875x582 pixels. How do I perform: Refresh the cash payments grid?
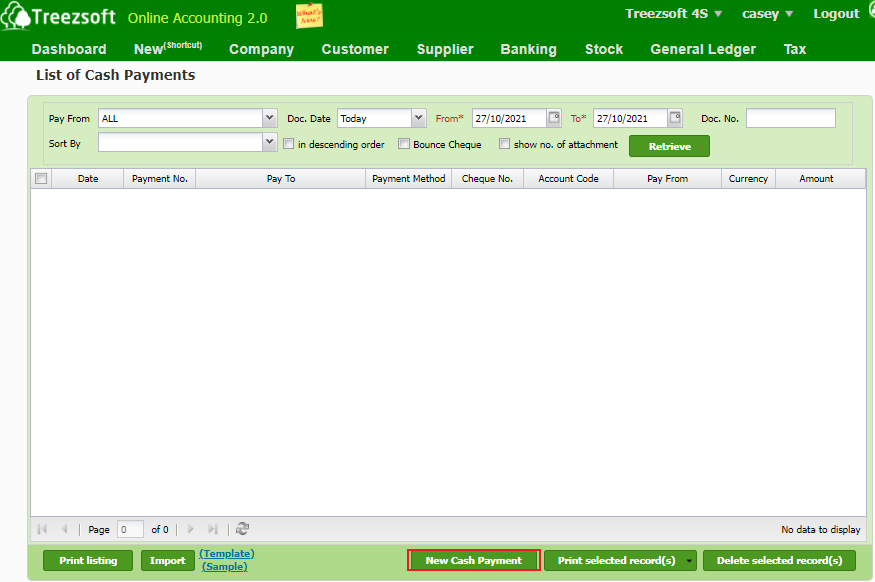(x=242, y=528)
